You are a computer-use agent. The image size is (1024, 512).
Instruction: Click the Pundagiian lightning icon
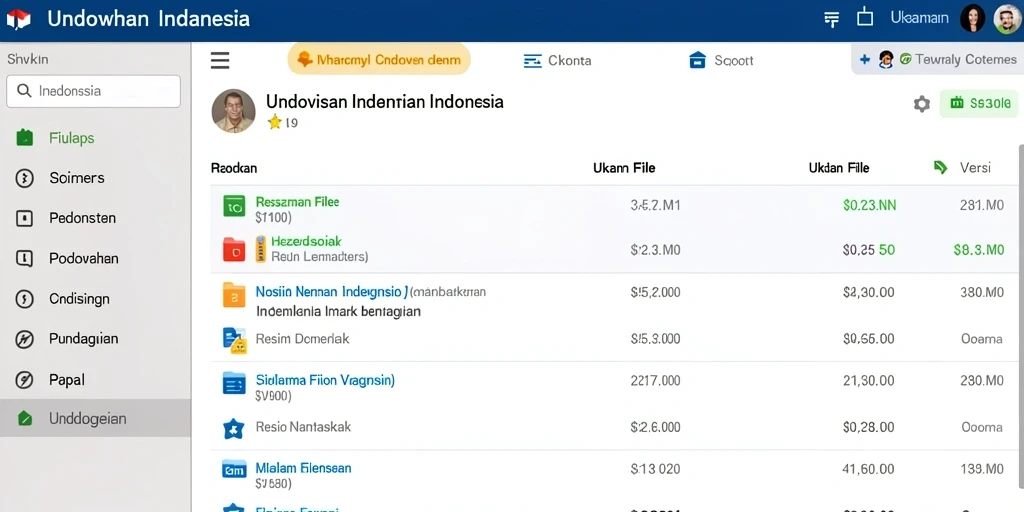click(x=24, y=339)
